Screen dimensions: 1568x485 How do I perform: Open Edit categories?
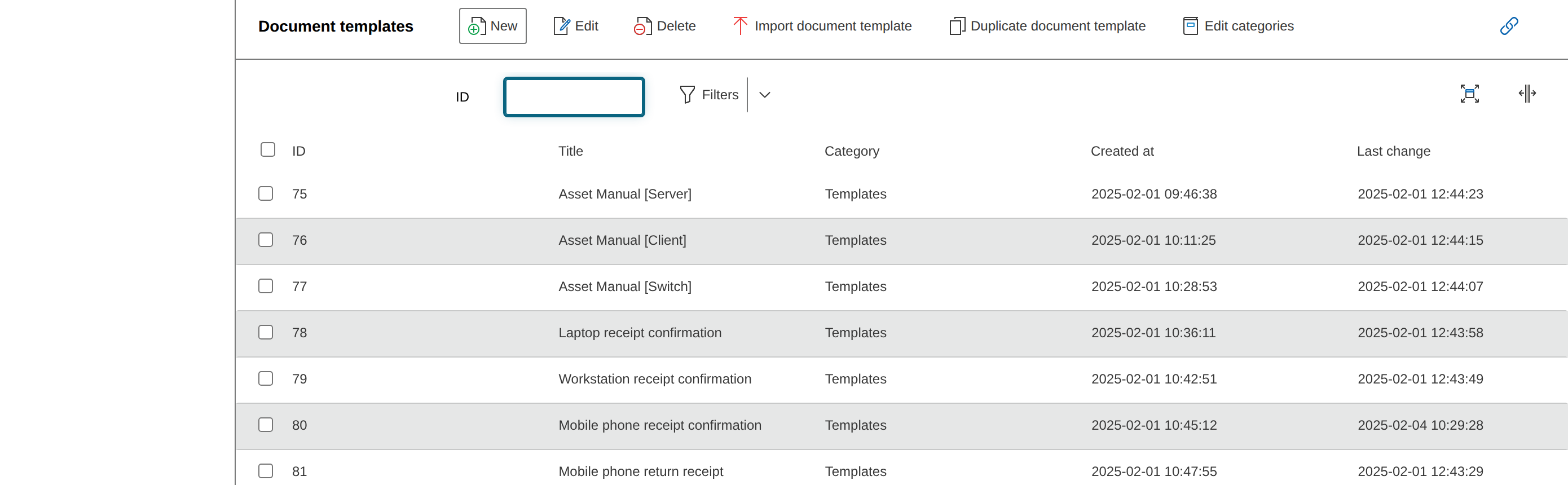click(1238, 26)
